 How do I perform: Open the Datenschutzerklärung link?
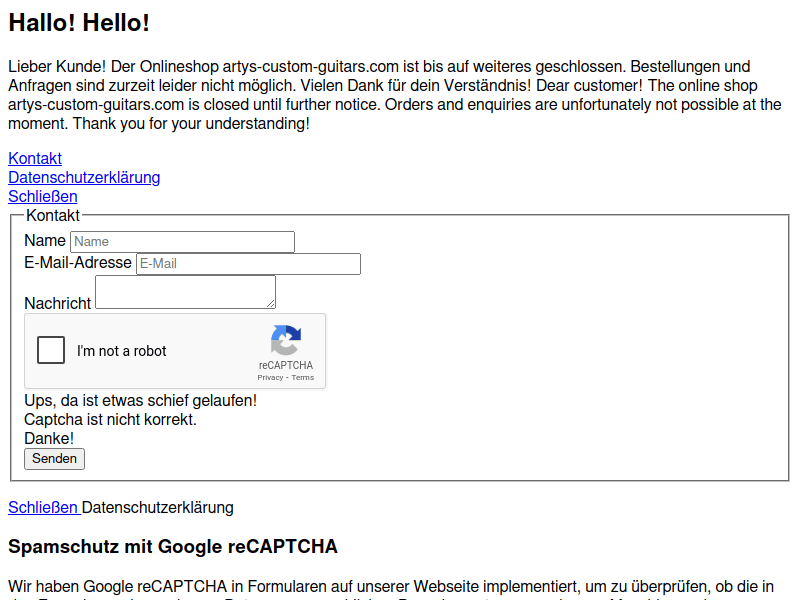pos(84,177)
